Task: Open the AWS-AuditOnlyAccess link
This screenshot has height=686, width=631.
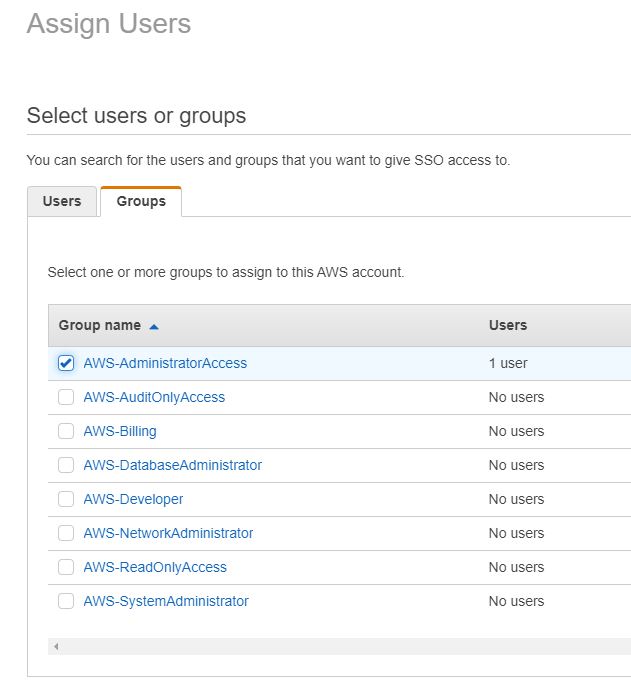Action: tap(154, 397)
